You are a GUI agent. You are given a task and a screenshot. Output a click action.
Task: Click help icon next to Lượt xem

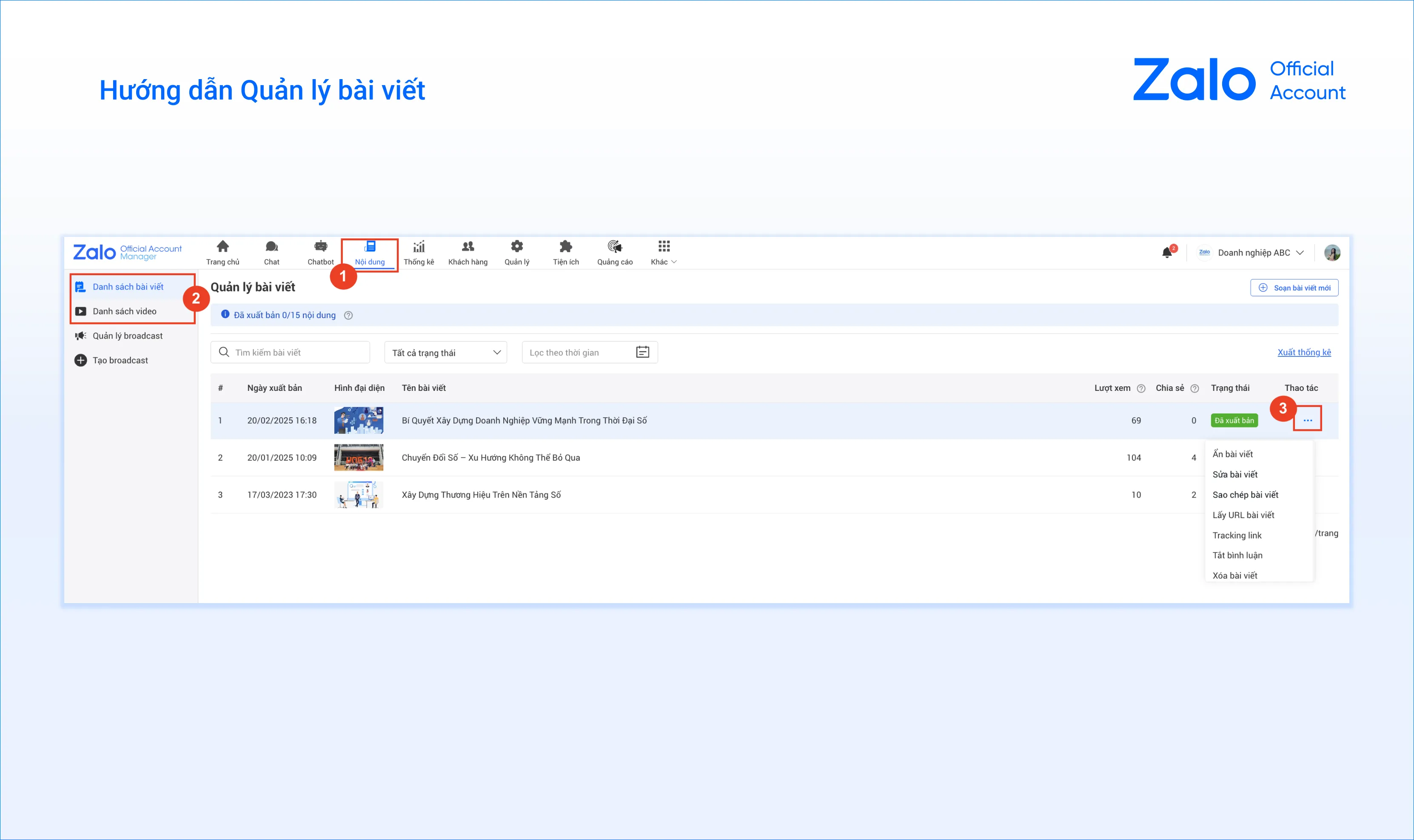(1141, 388)
